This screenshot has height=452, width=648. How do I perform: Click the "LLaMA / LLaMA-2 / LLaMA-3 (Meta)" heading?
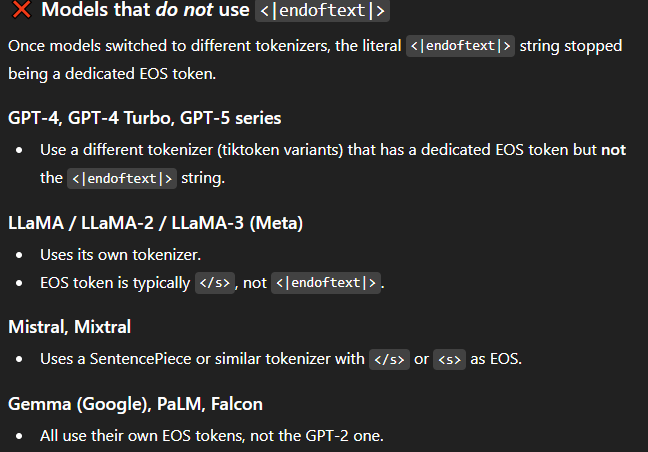tap(155, 222)
